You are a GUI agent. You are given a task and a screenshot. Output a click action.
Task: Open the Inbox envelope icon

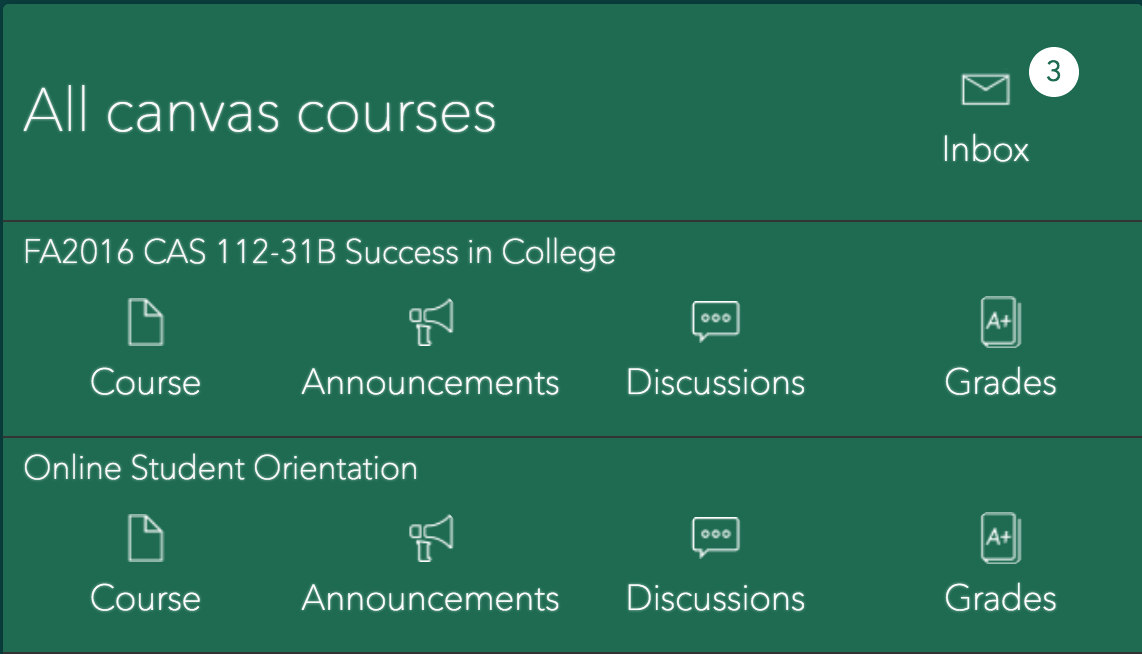click(985, 90)
